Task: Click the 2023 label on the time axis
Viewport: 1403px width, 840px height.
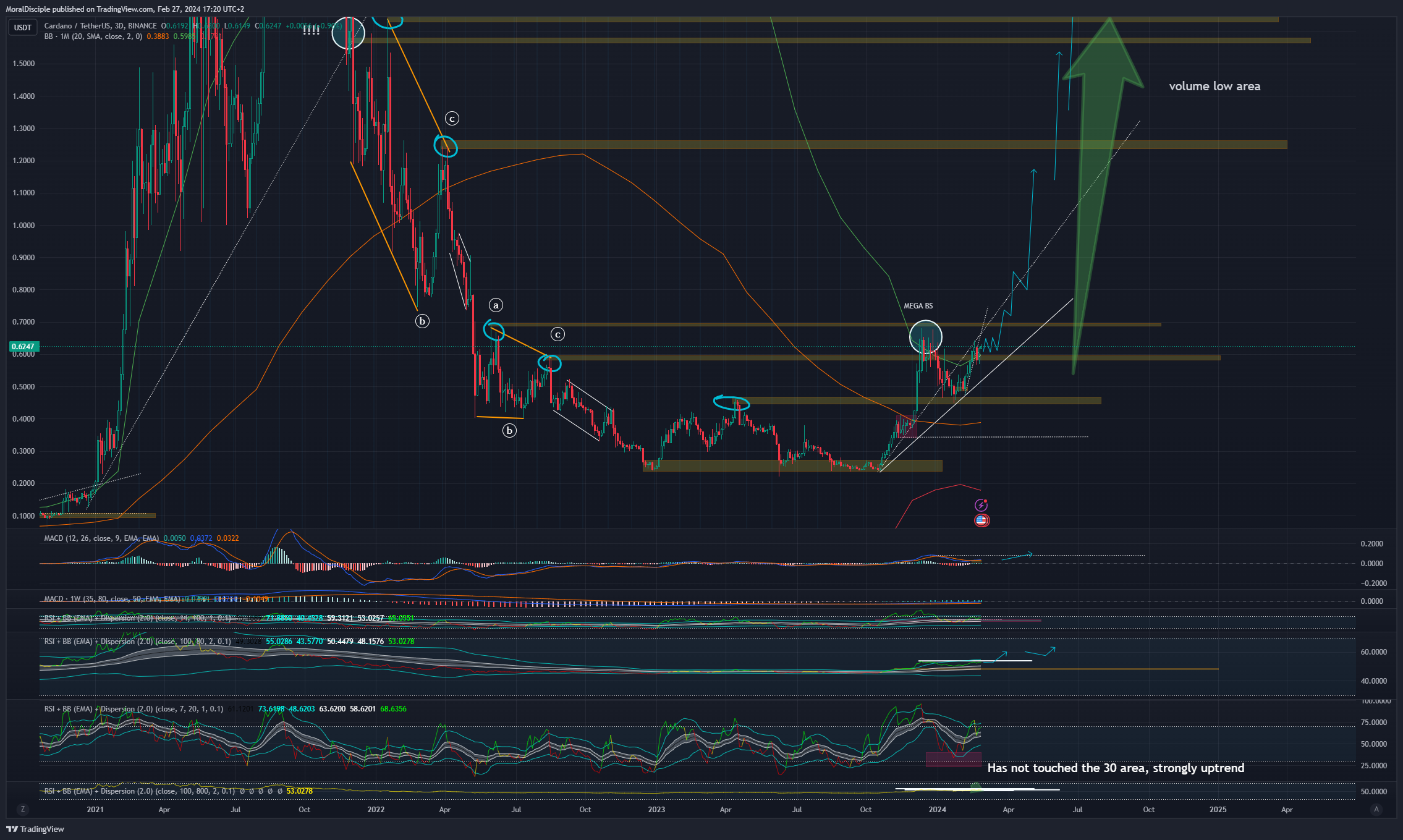Action: [656, 810]
